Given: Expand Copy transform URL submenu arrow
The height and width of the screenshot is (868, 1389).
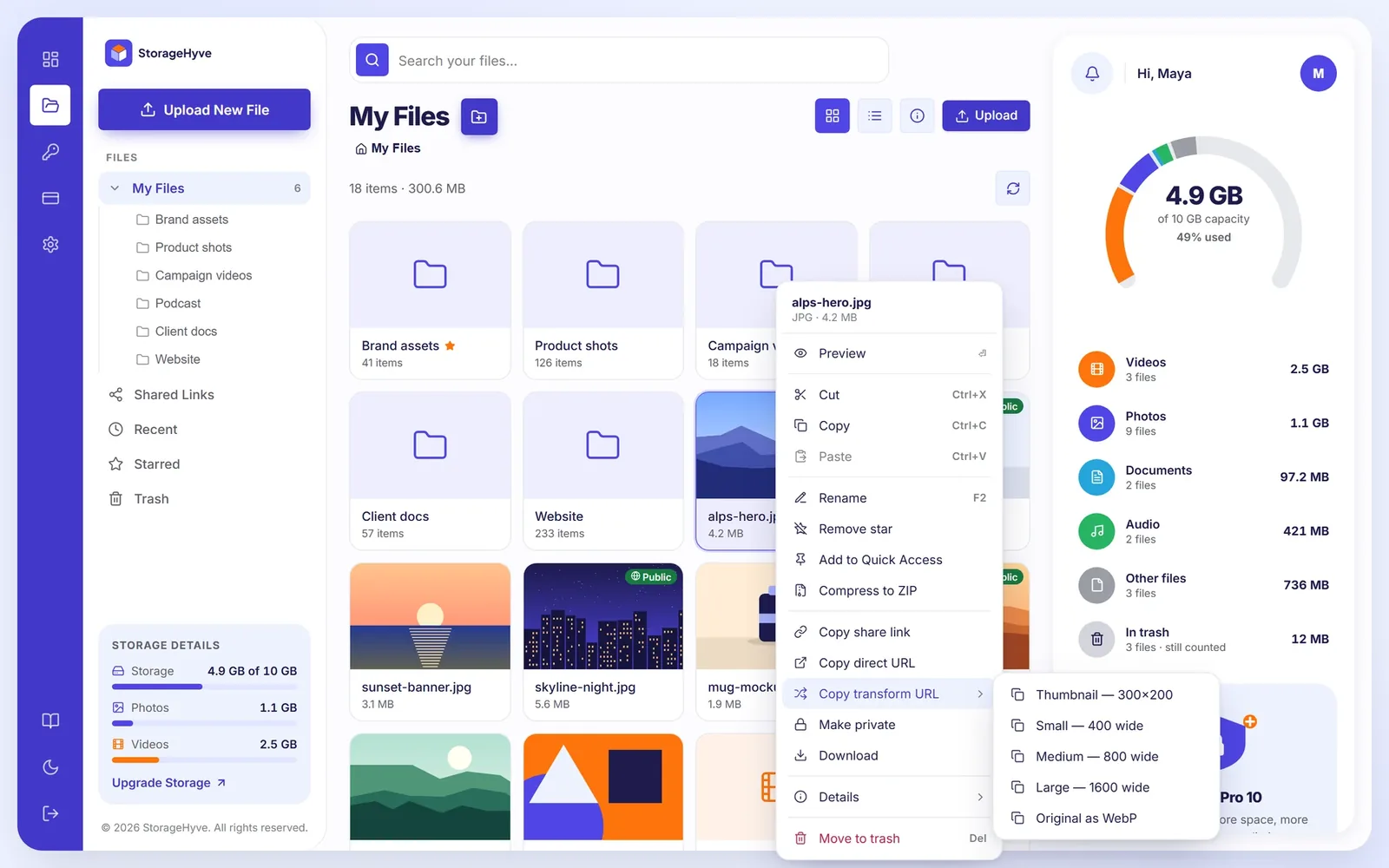Looking at the screenshot, I should (980, 694).
